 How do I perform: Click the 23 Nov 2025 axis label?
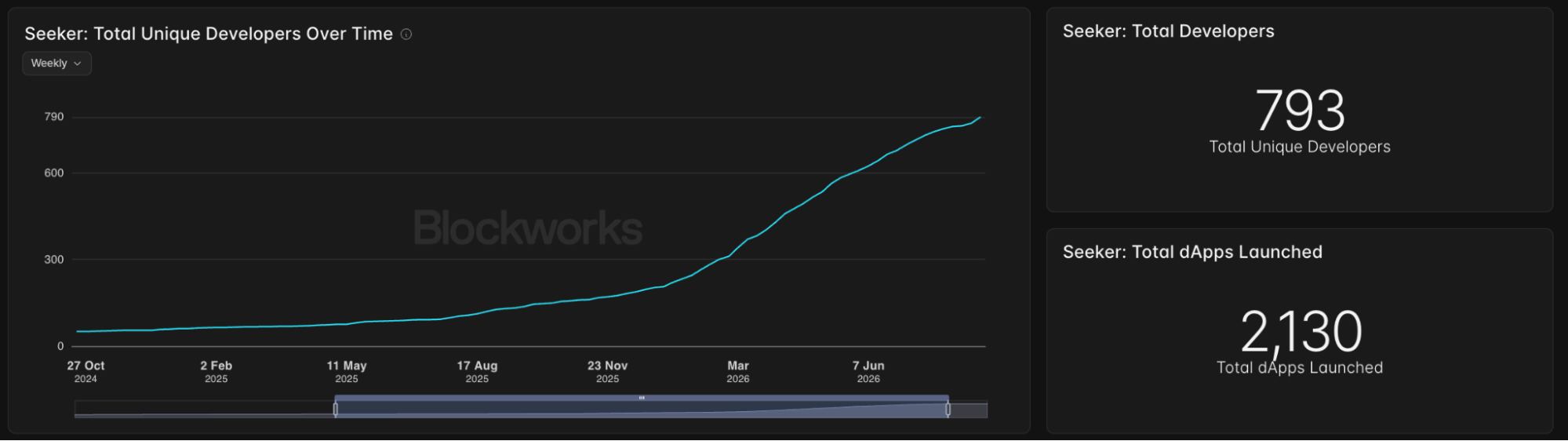click(607, 372)
